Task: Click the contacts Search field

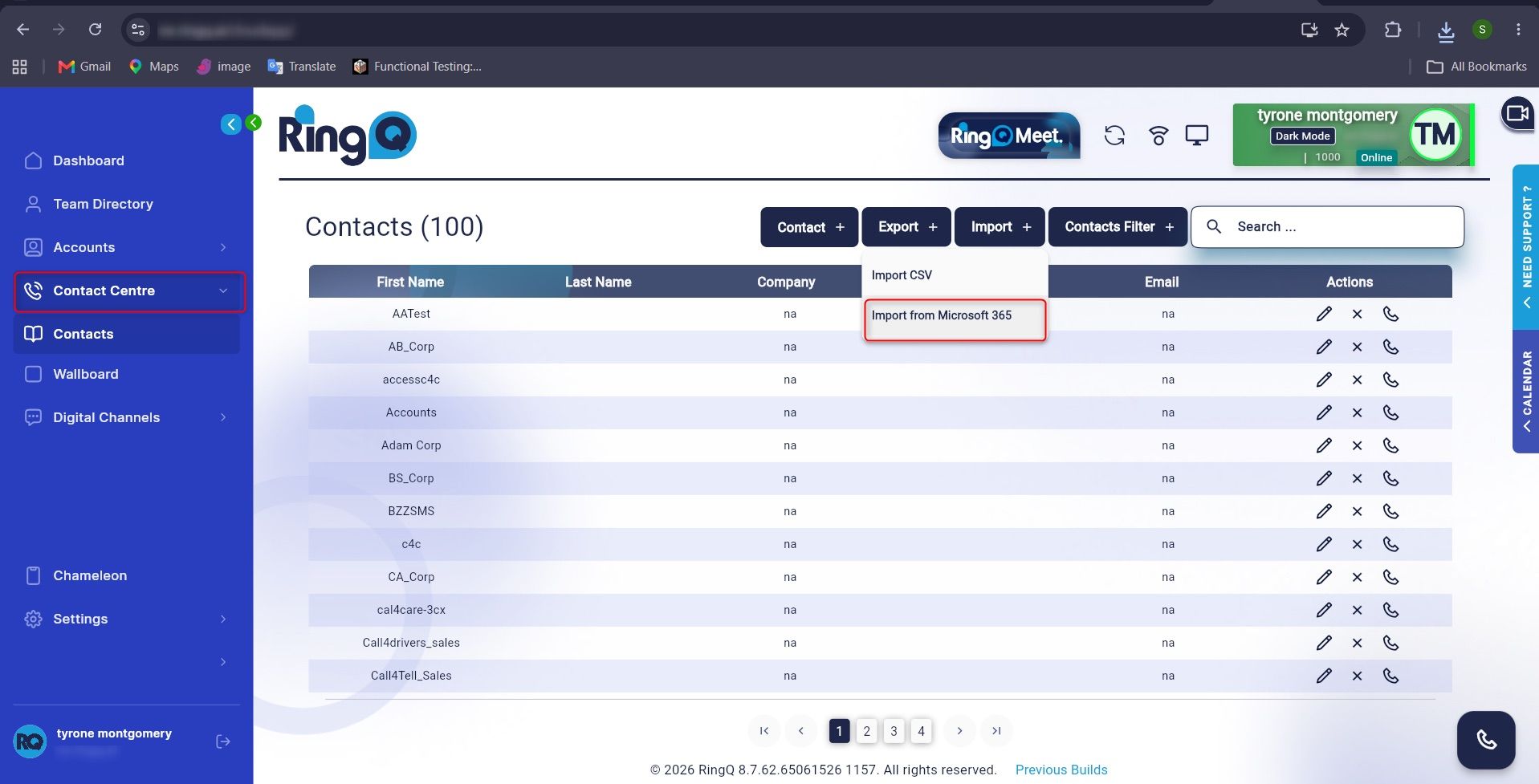Action: tap(1327, 227)
